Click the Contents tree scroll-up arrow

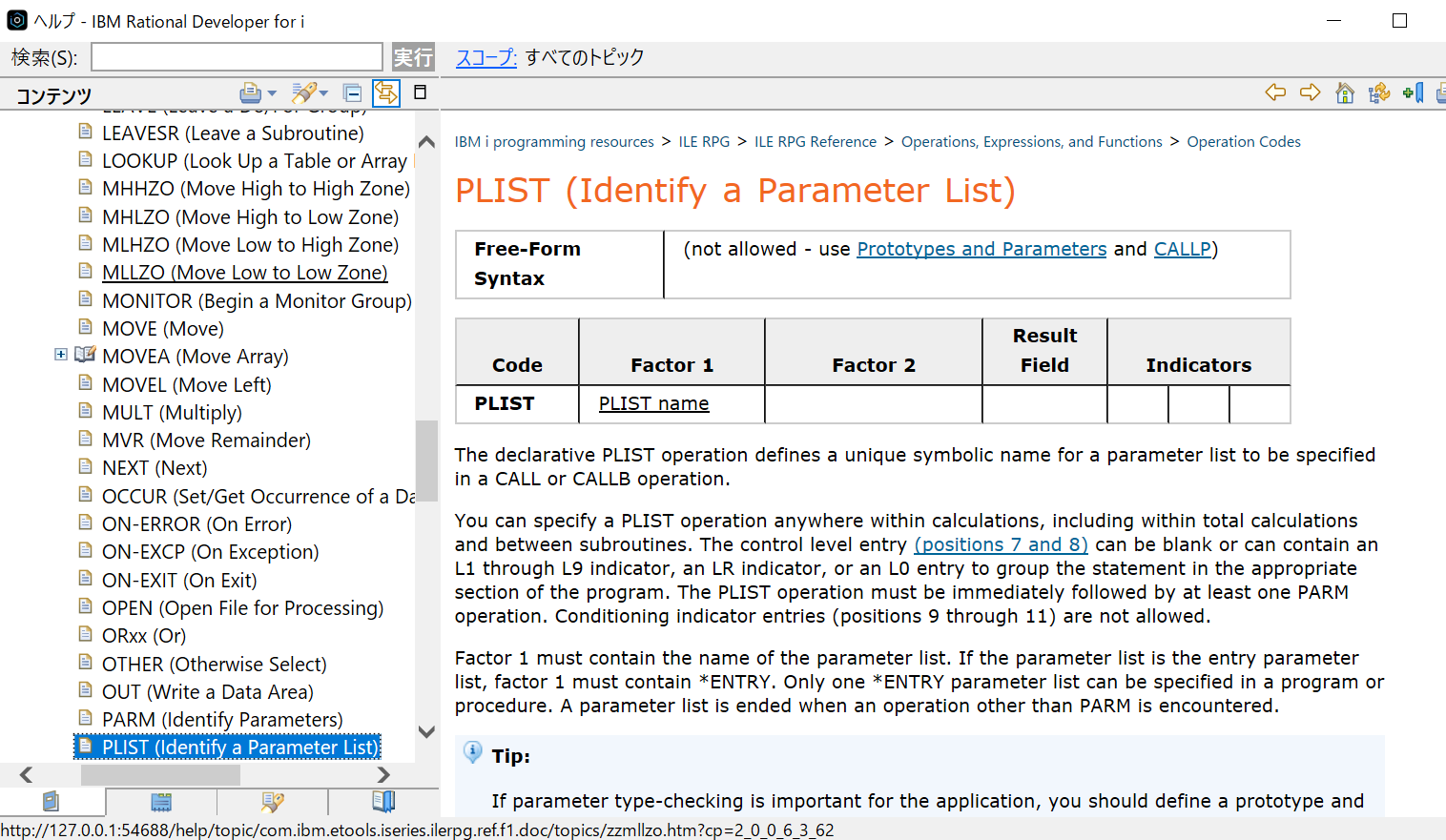point(426,142)
